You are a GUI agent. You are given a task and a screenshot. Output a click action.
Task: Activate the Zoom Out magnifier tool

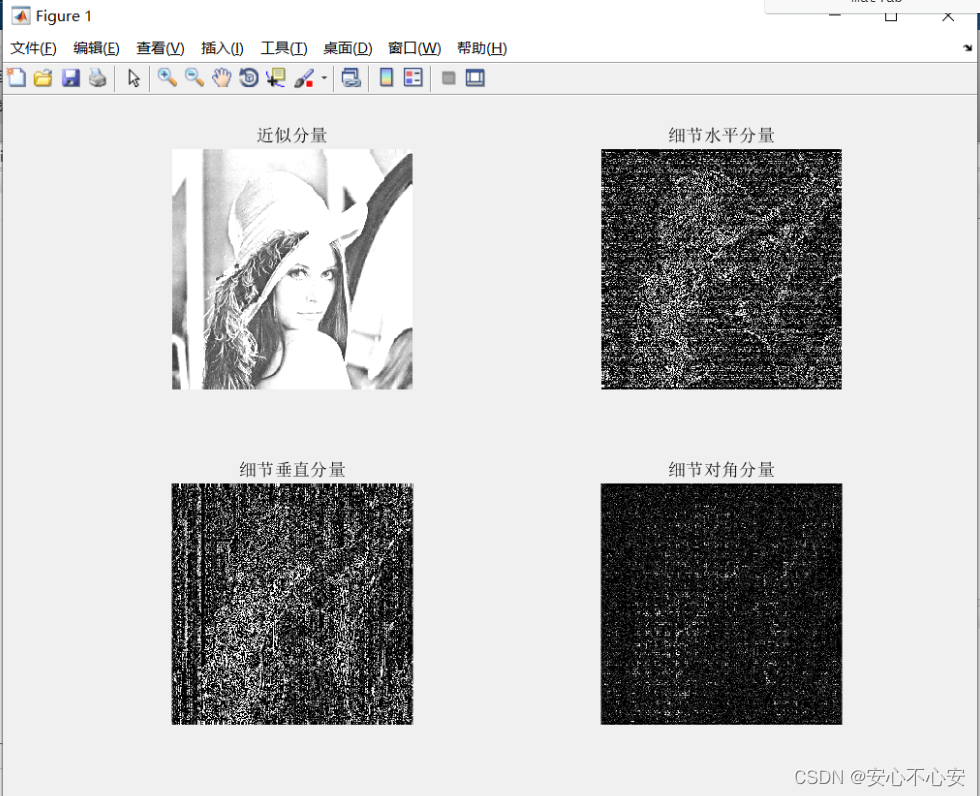tap(194, 78)
